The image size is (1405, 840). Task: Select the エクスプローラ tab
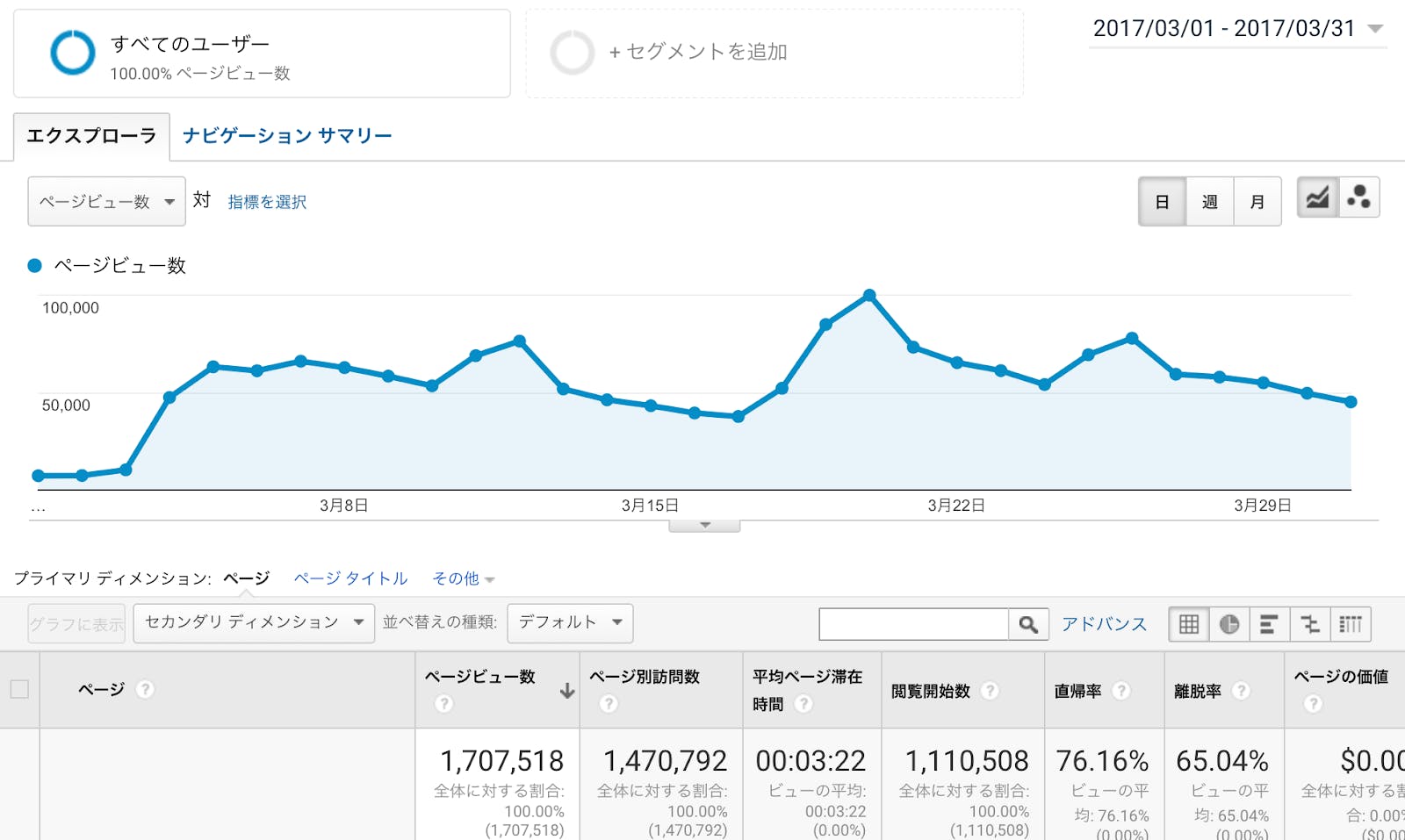[x=90, y=135]
